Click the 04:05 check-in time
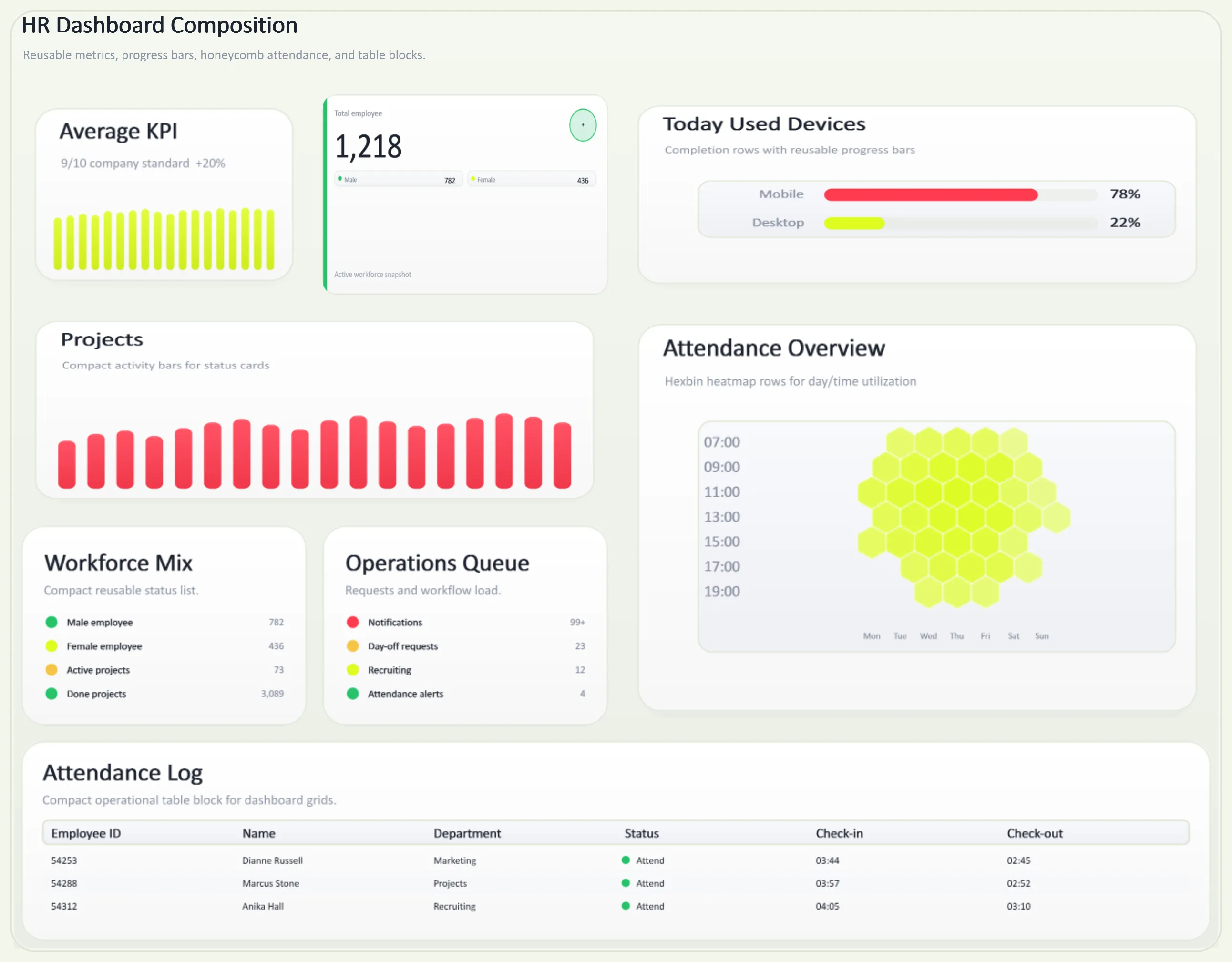1232x962 pixels. [x=827, y=906]
